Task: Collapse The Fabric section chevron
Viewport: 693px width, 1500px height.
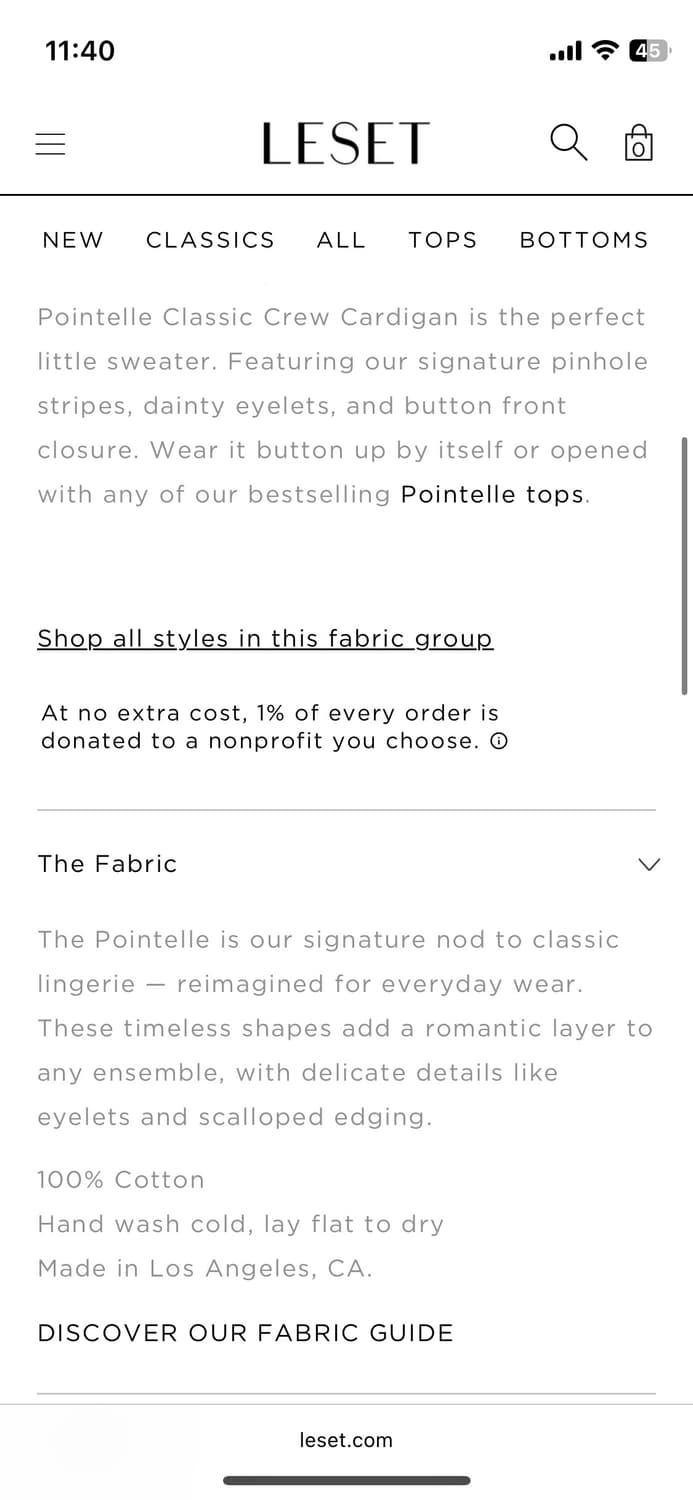Action: pyautogui.click(x=649, y=864)
